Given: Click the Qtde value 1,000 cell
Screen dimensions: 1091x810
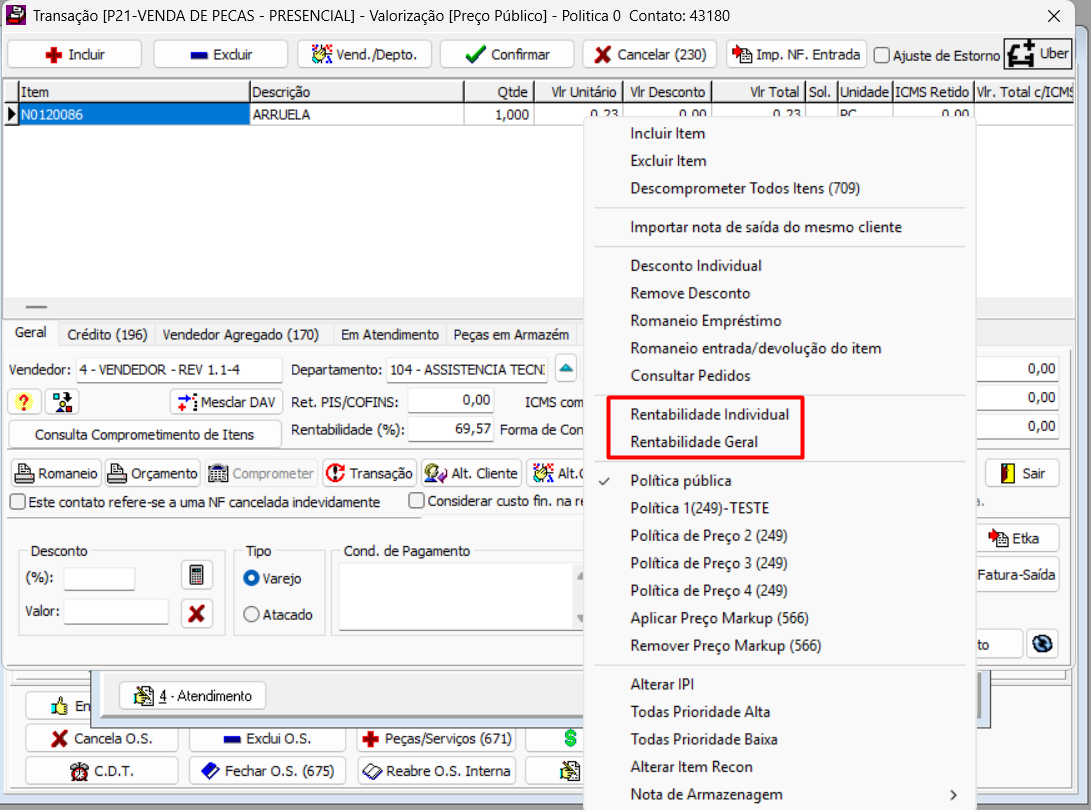Looking at the screenshot, I should click(x=499, y=115).
